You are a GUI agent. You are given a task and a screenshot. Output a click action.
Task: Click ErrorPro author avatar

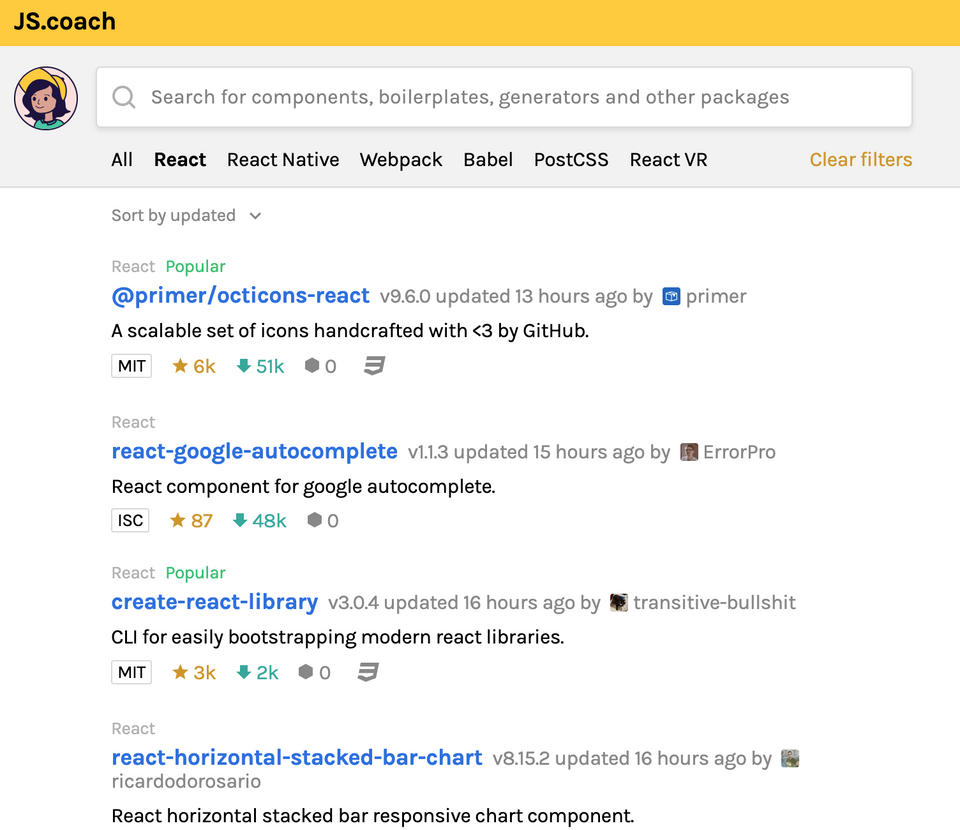(x=689, y=452)
